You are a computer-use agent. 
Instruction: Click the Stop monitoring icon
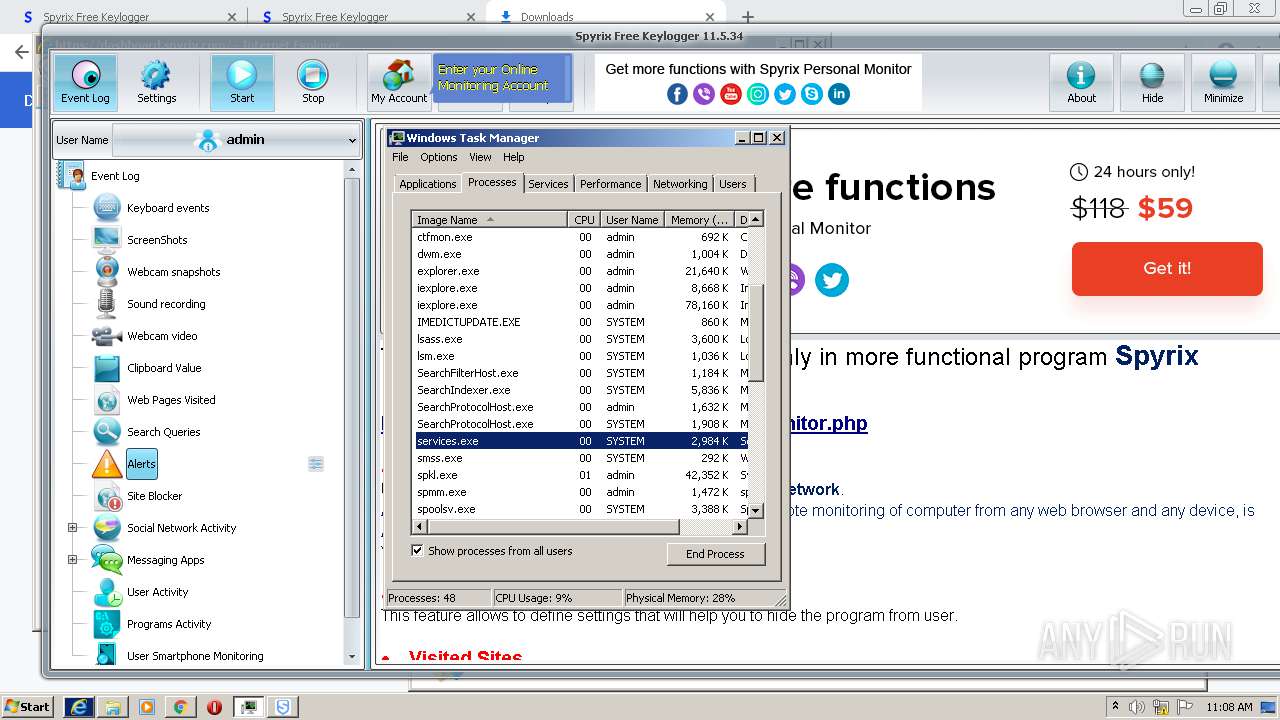point(313,82)
